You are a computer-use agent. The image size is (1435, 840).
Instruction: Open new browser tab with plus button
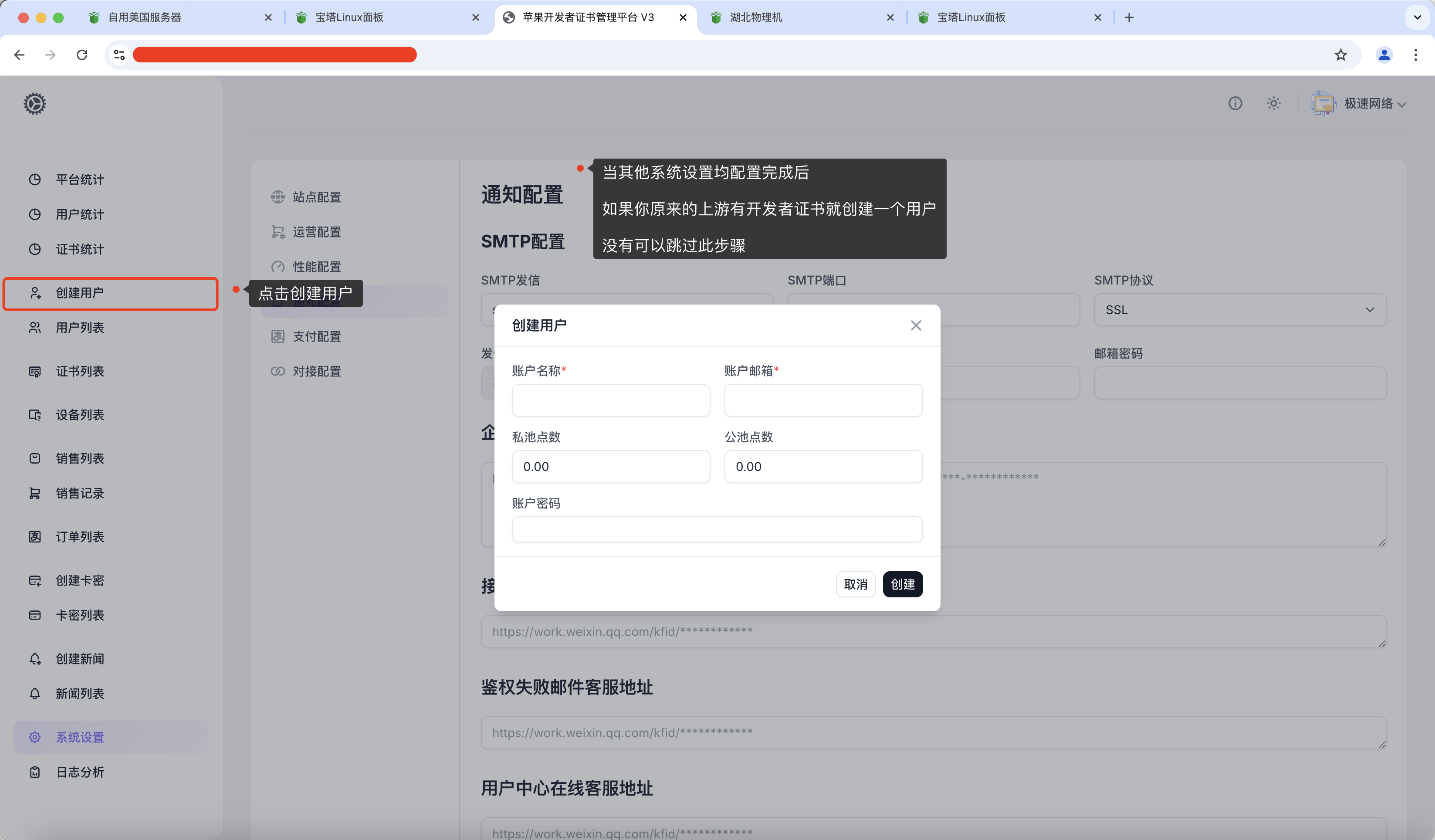[1129, 17]
